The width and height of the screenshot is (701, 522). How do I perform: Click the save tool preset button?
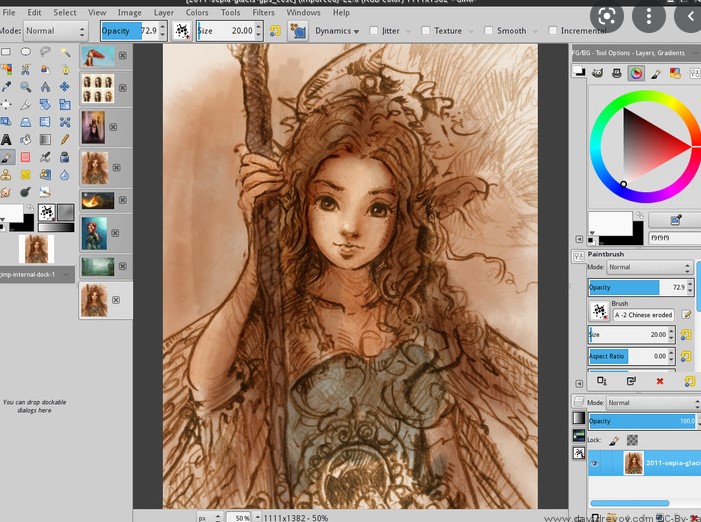click(602, 381)
